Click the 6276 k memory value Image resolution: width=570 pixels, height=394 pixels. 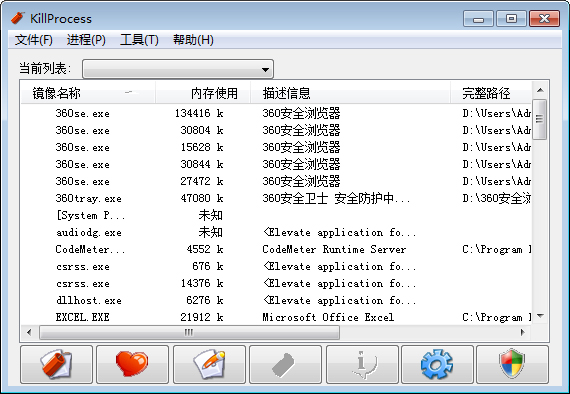pyautogui.click(x=205, y=301)
